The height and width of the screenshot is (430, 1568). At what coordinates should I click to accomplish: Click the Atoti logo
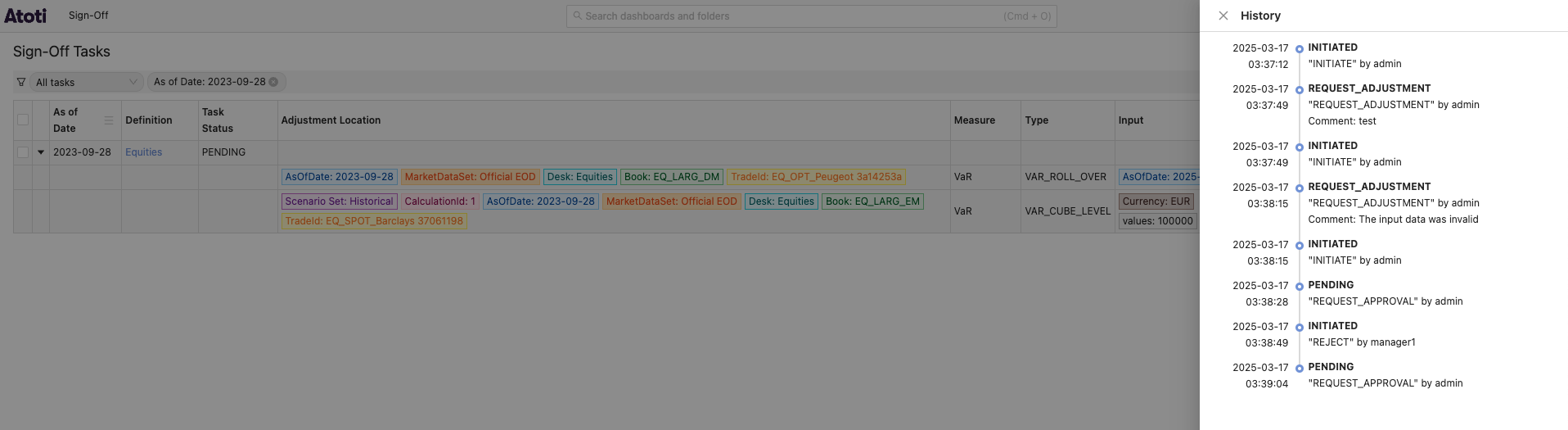(25, 16)
